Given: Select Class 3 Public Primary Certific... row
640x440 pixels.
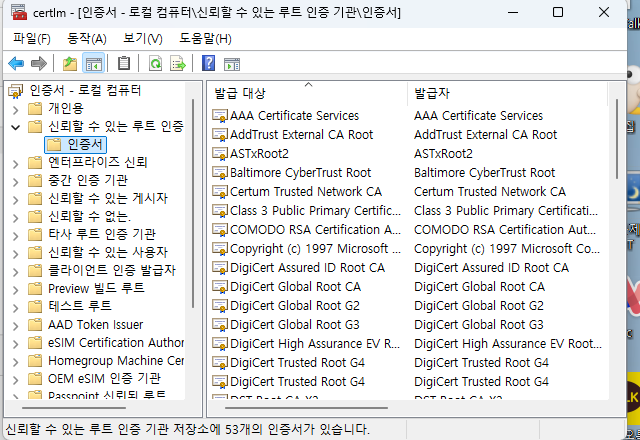Looking at the screenshot, I should (315, 211).
